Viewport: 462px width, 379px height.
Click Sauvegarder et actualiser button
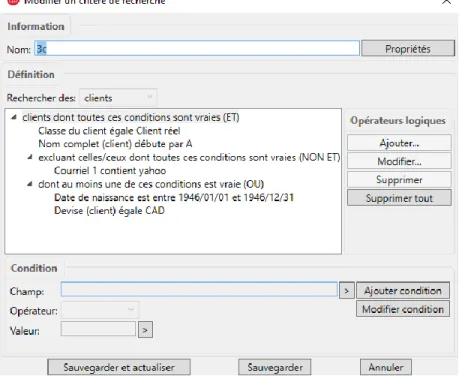coord(119,367)
